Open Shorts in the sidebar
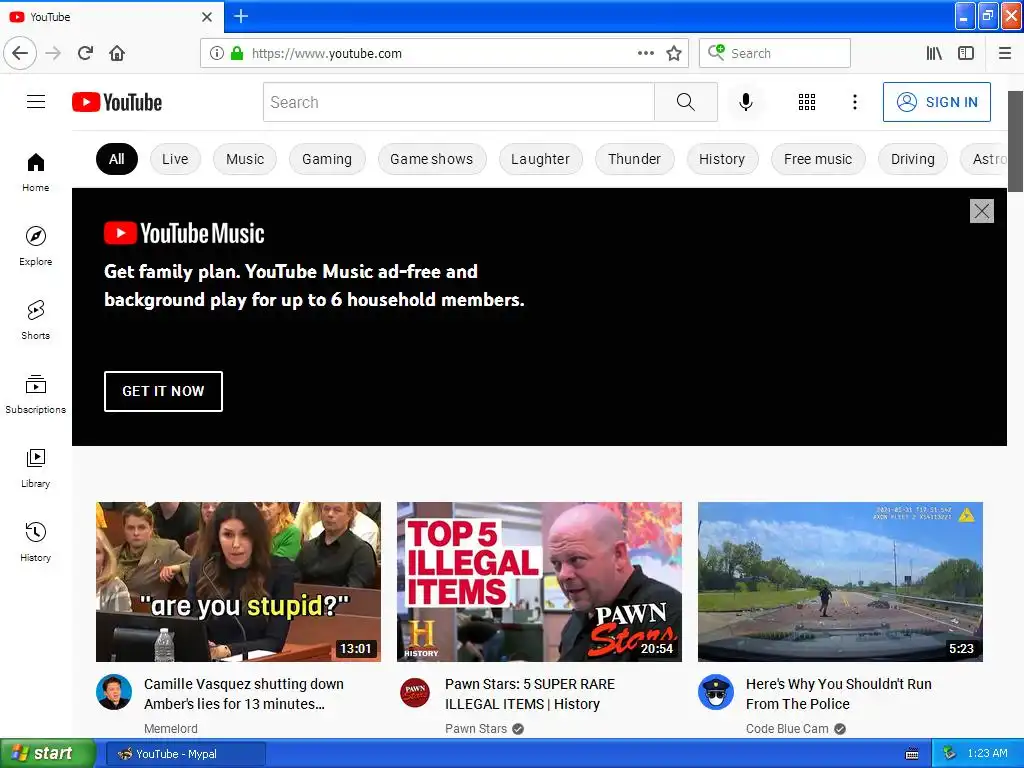 (35, 320)
